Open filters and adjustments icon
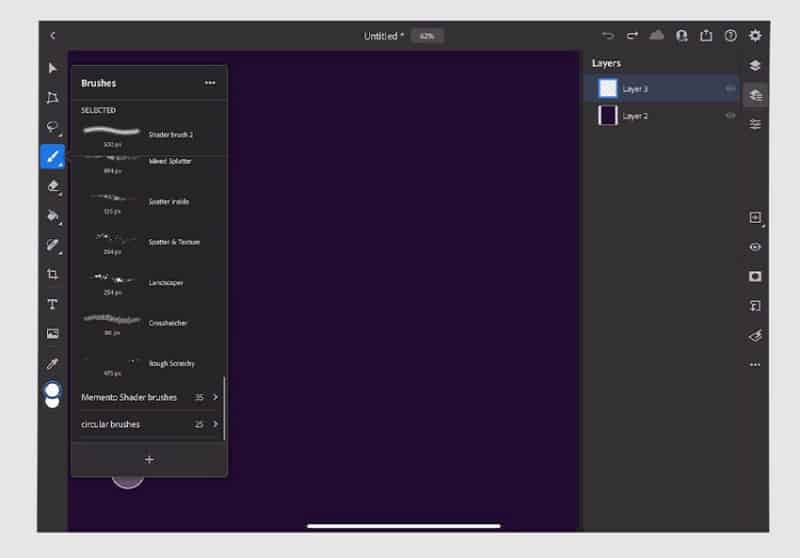Viewport: 800px width, 558px height. click(755, 336)
